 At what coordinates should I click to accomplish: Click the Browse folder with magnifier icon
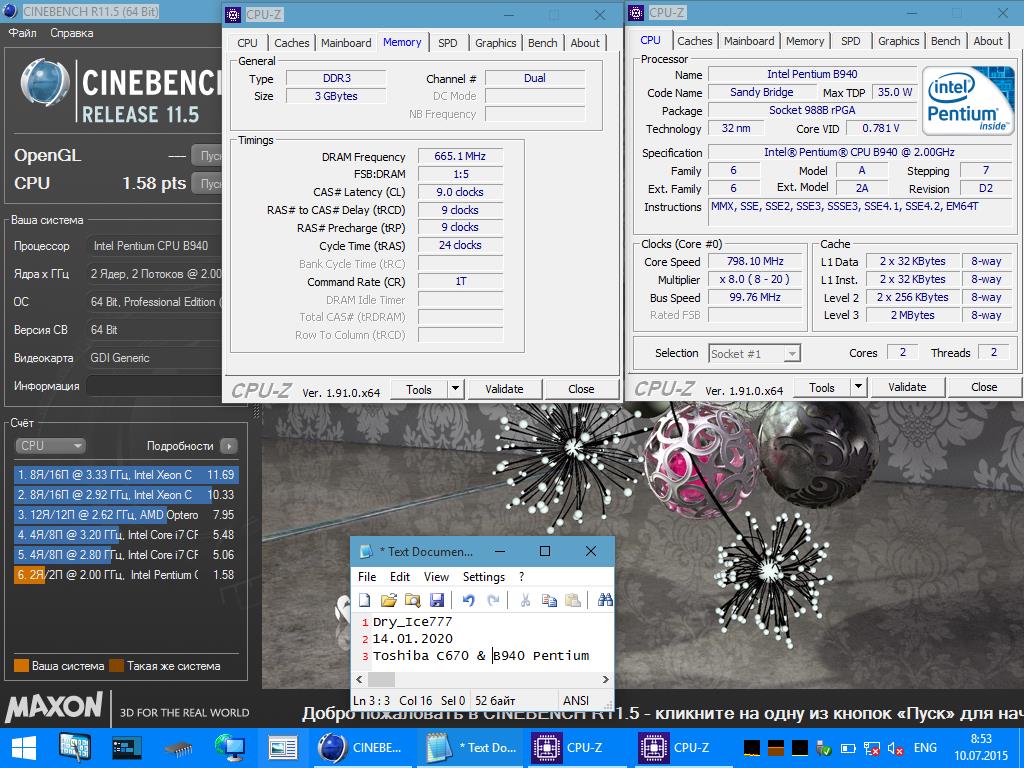pyautogui.click(x=413, y=600)
